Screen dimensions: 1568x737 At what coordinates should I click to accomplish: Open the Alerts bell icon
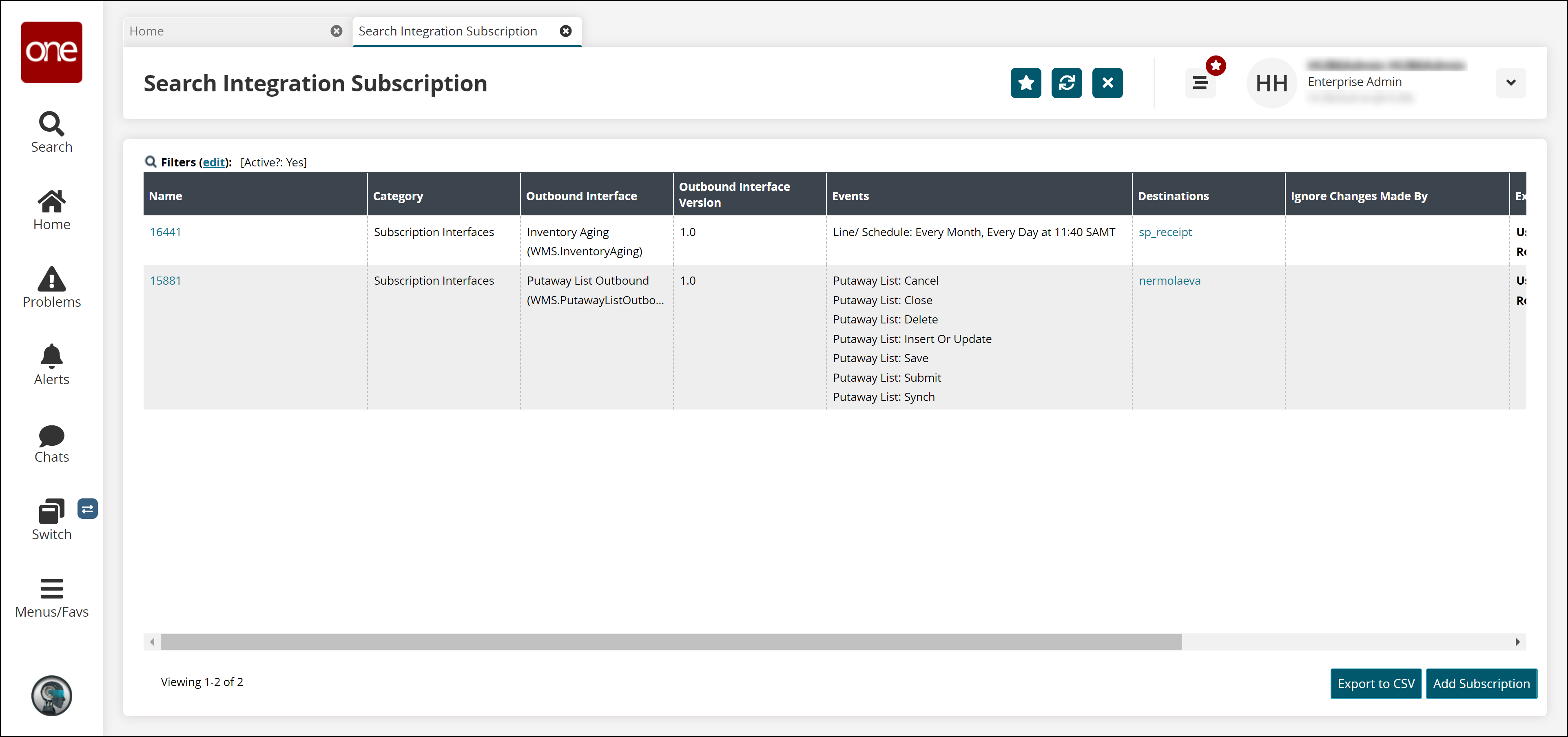coord(51,356)
